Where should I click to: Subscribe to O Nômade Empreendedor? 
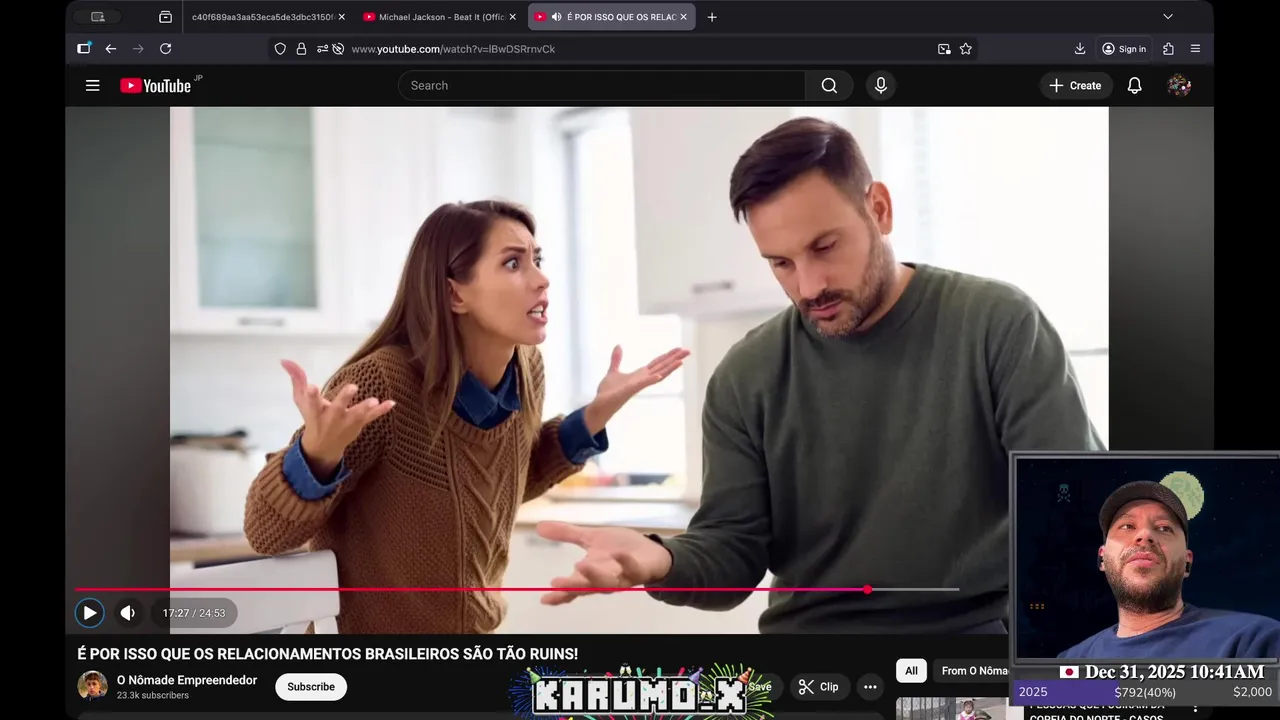[311, 687]
